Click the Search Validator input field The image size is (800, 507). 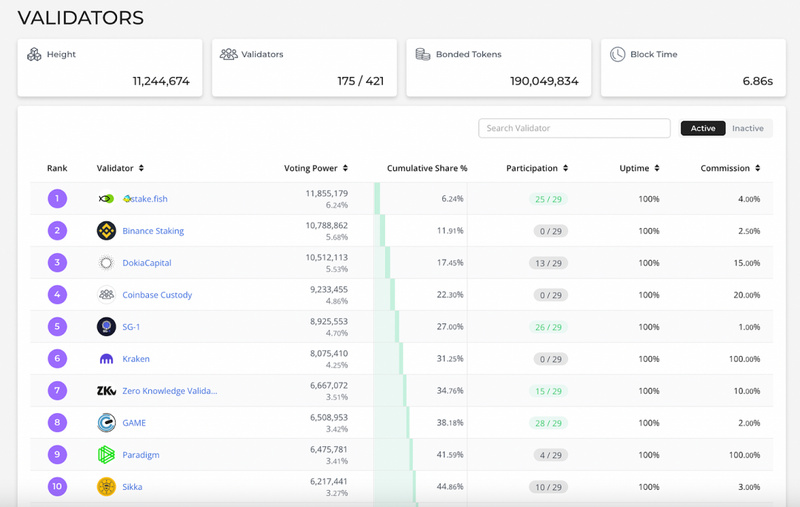(x=574, y=128)
